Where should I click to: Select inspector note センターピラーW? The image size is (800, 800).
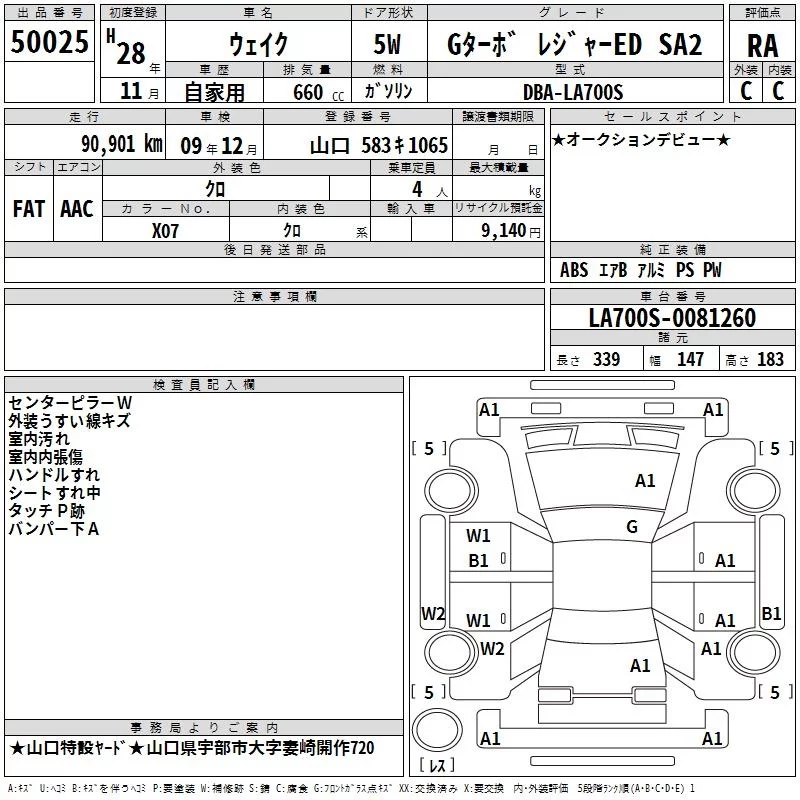click(70, 403)
